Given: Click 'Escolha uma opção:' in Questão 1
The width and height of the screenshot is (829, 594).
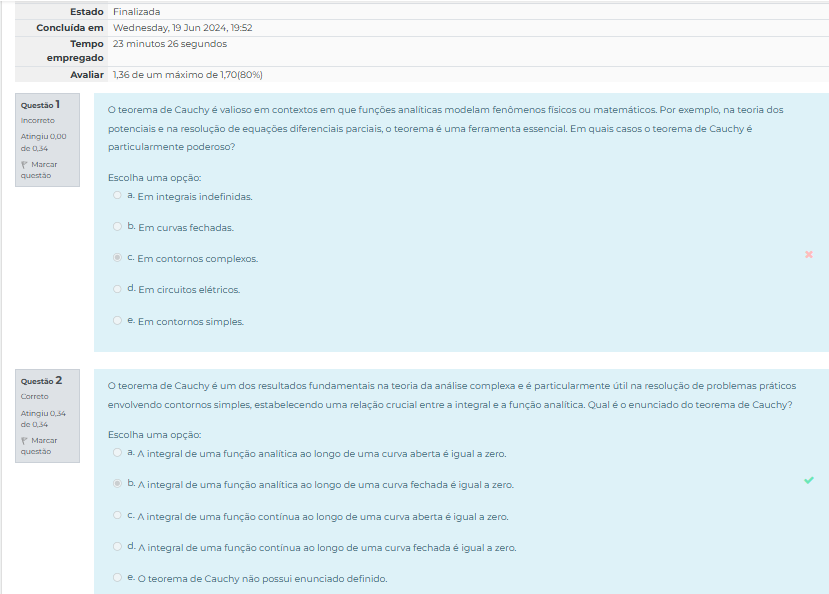Looking at the screenshot, I should (x=154, y=178).
